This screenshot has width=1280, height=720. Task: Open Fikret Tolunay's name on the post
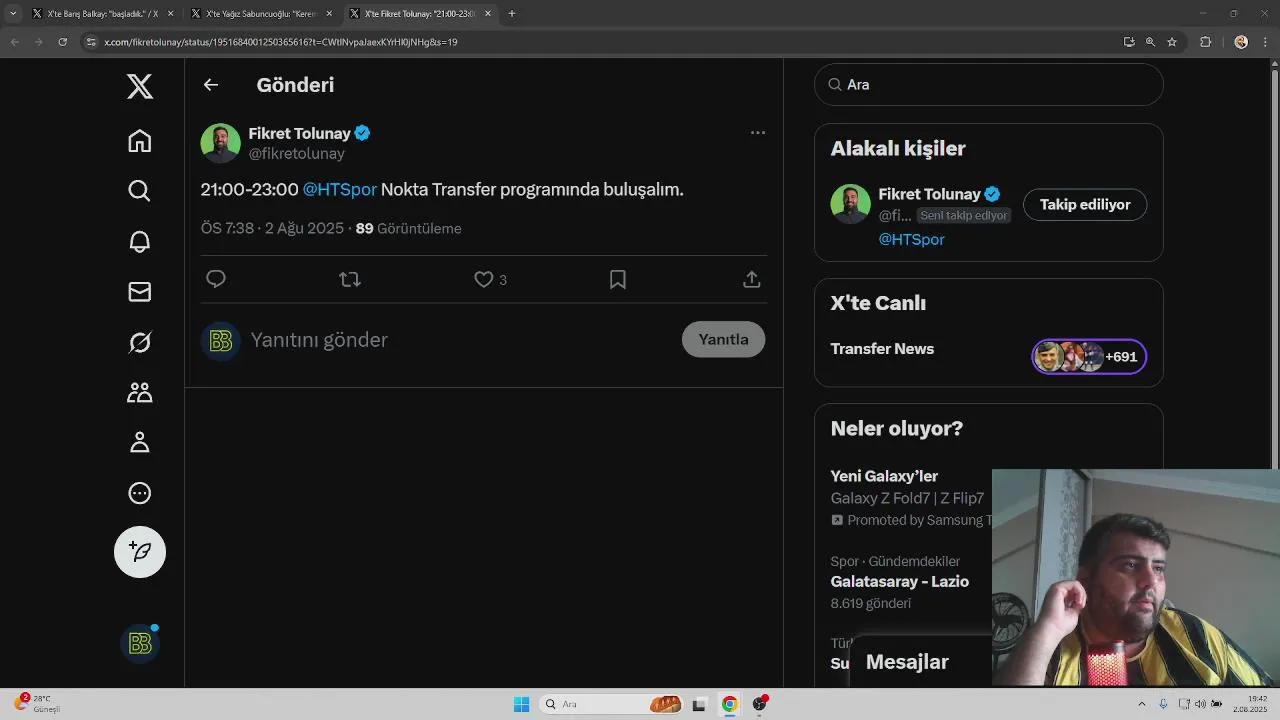pos(298,133)
